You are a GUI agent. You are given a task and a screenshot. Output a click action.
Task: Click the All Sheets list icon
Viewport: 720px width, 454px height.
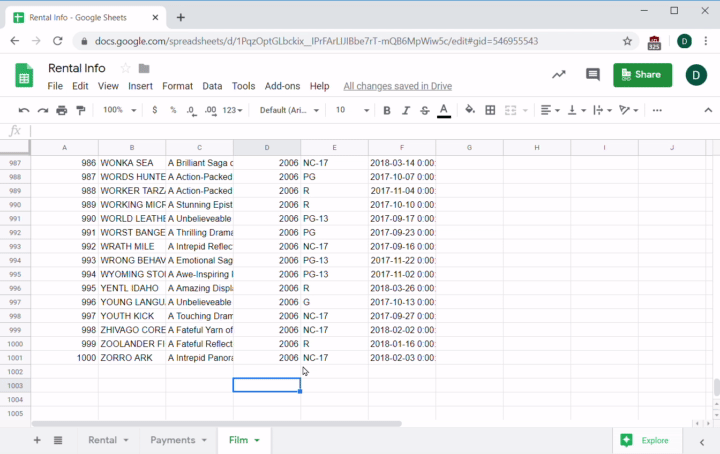[x=58, y=440]
